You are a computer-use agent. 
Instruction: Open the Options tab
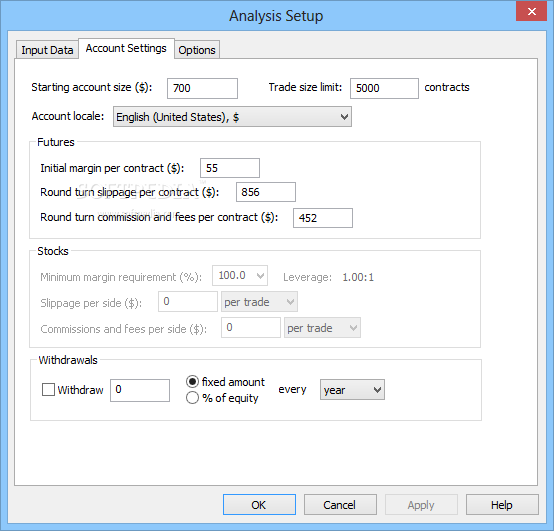197,50
